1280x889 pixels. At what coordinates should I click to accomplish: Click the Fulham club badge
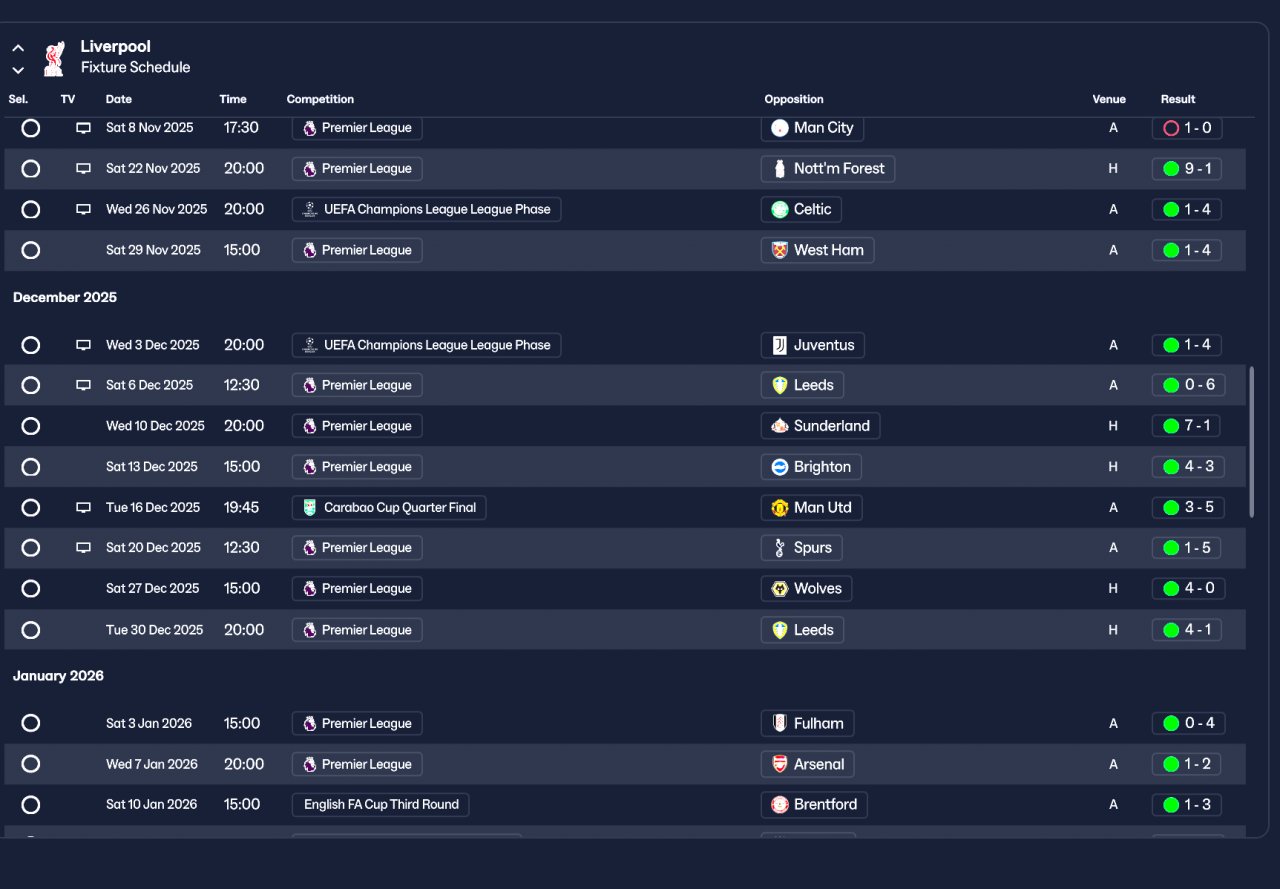pos(780,723)
